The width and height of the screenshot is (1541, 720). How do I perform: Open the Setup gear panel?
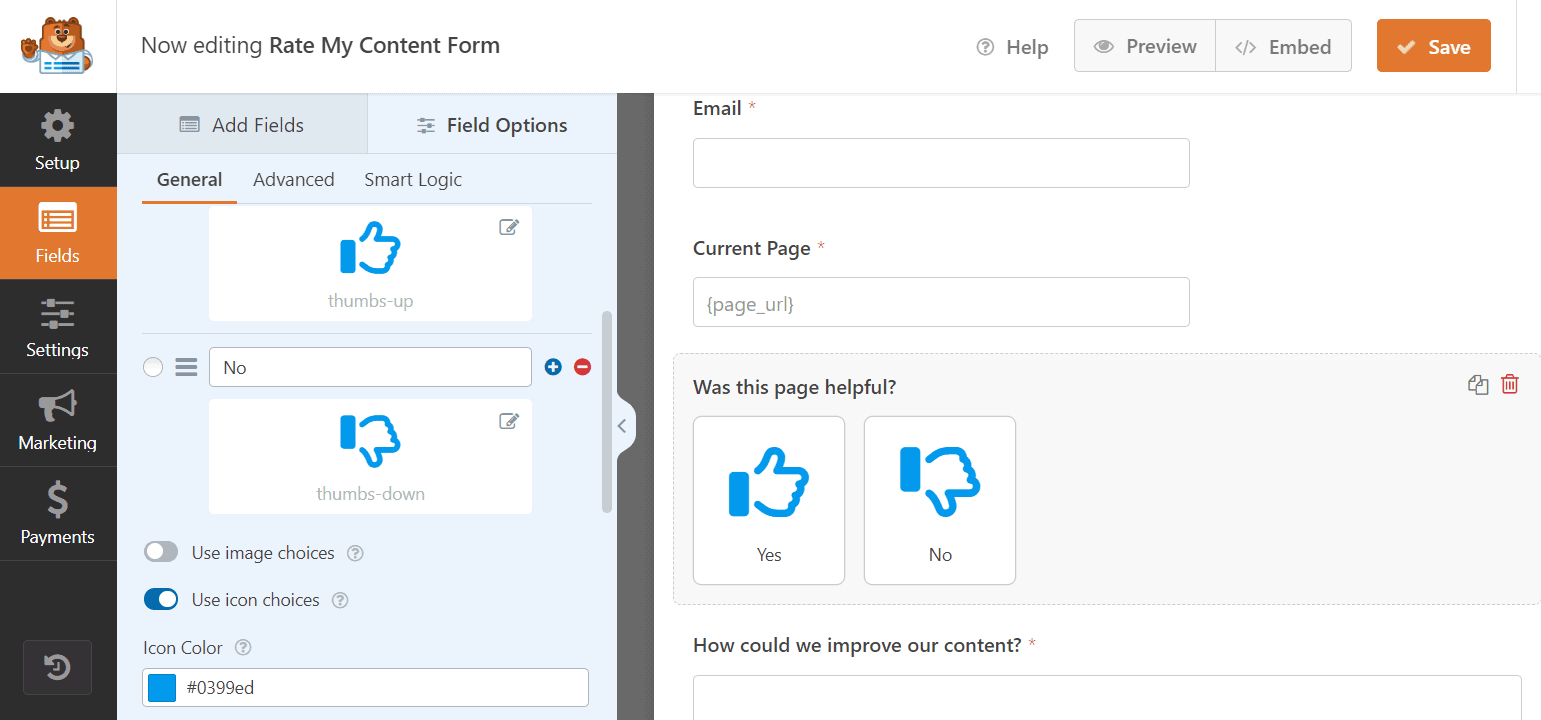[57, 140]
